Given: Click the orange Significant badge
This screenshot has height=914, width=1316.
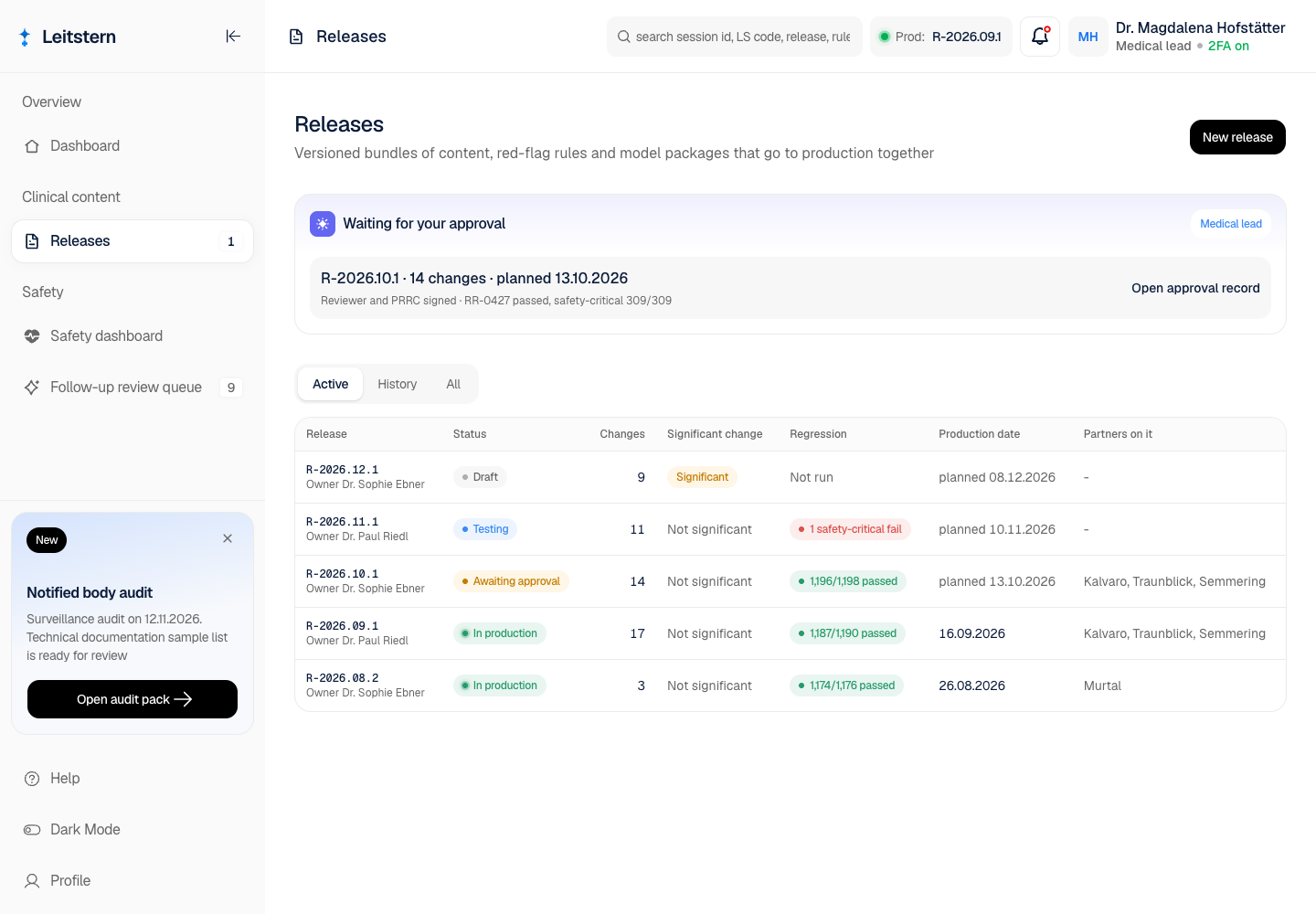Looking at the screenshot, I should pyautogui.click(x=702, y=477).
